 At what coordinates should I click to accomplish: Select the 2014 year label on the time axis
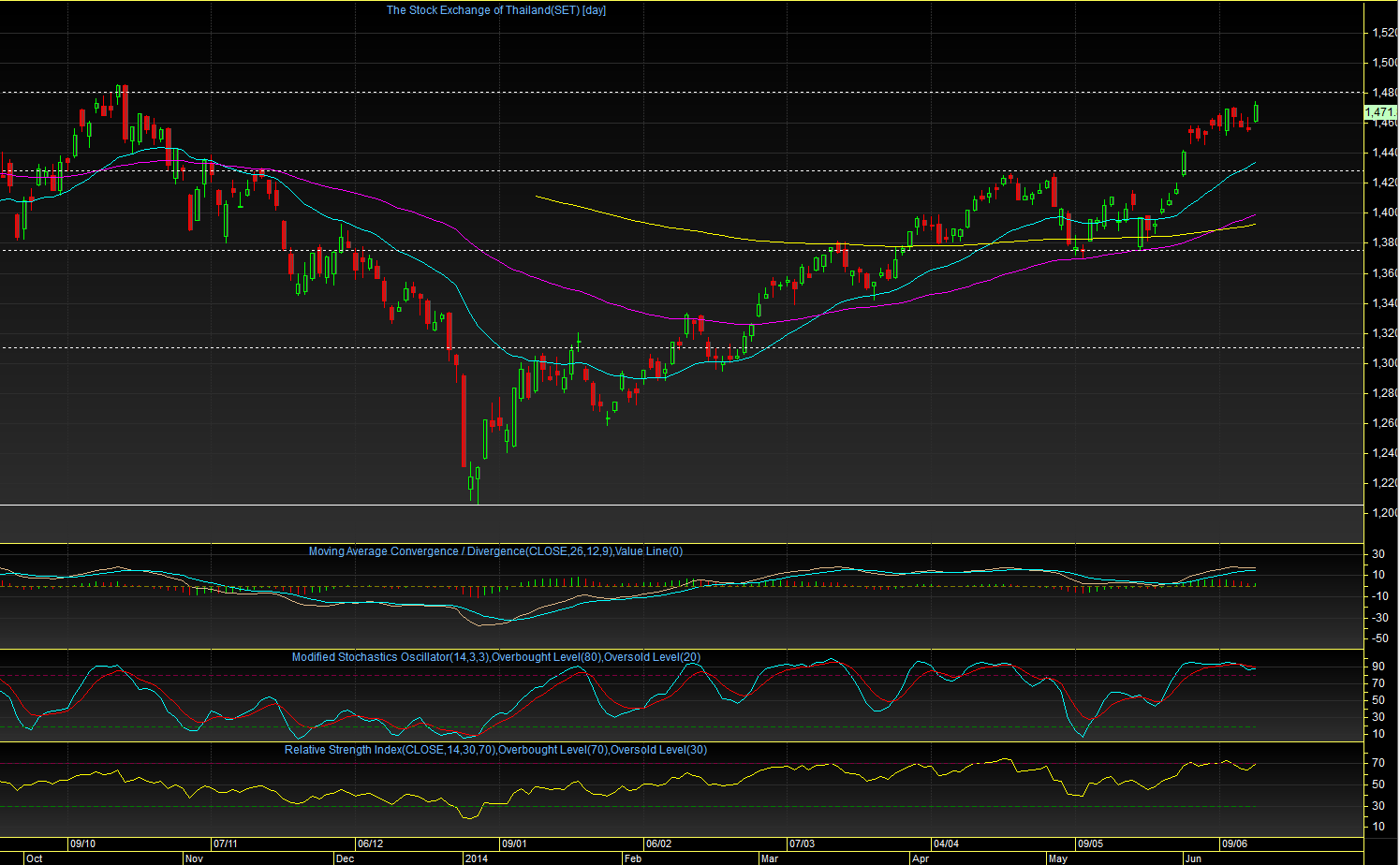[477, 858]
